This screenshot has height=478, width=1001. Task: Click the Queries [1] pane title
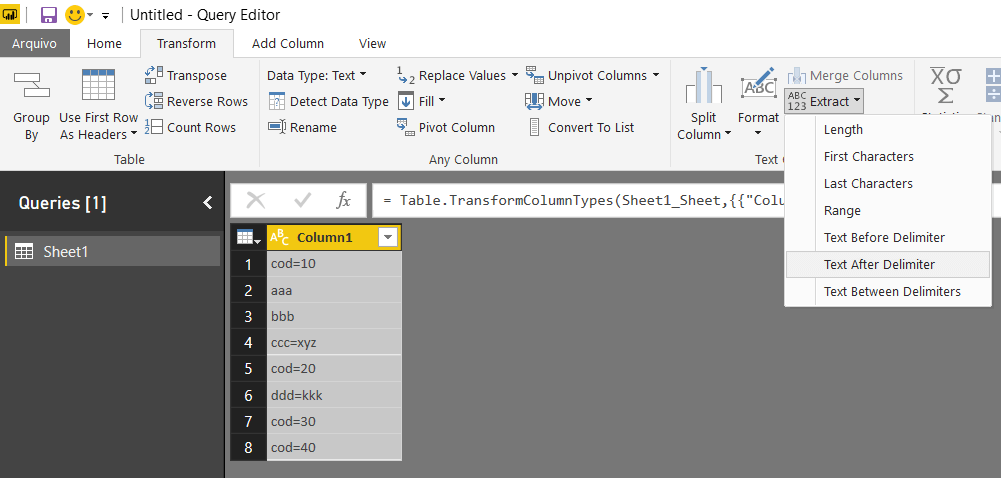click(x=63, y=203)
